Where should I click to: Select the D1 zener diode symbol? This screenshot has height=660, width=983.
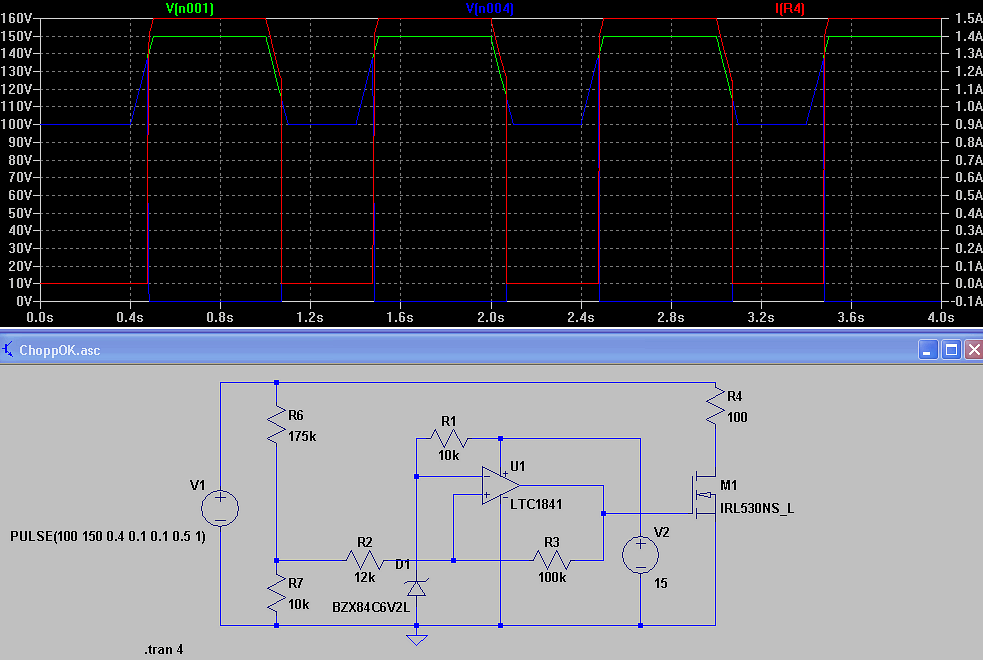point(416,588)
